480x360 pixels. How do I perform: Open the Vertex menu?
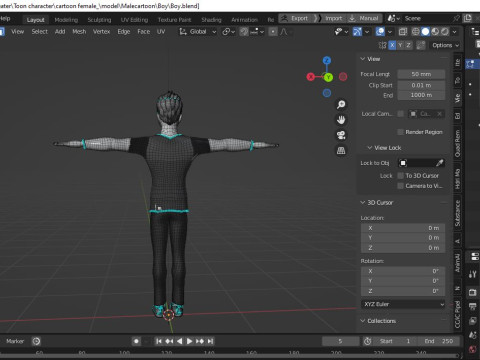click(101, 32)
